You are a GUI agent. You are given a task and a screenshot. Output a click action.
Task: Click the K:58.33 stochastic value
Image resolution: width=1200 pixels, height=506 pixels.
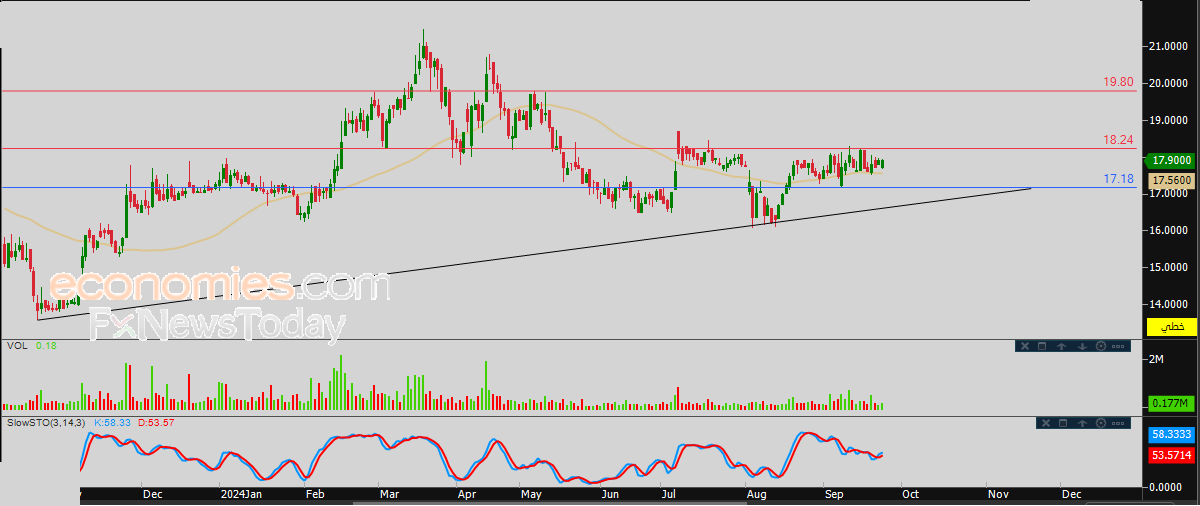click(x=113, y=424)
